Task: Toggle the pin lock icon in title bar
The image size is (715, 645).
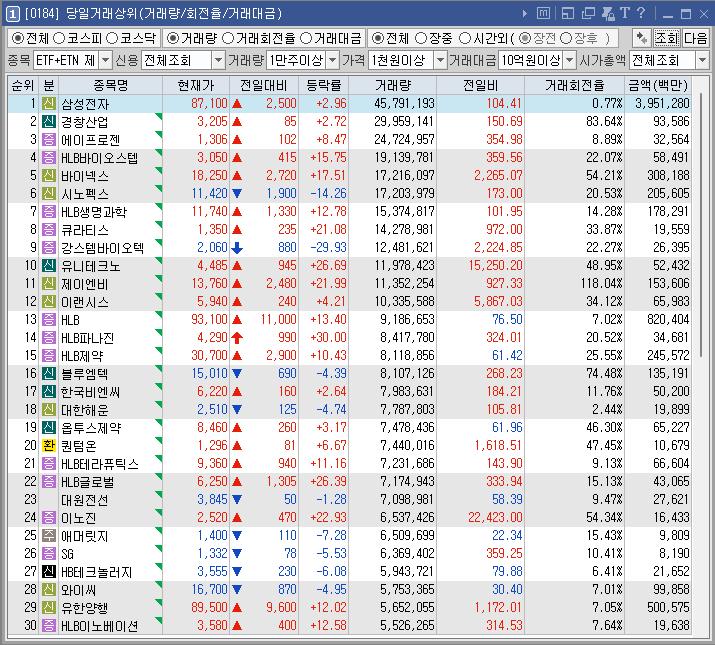Action: pyautogui.click(x=608, y=14)
